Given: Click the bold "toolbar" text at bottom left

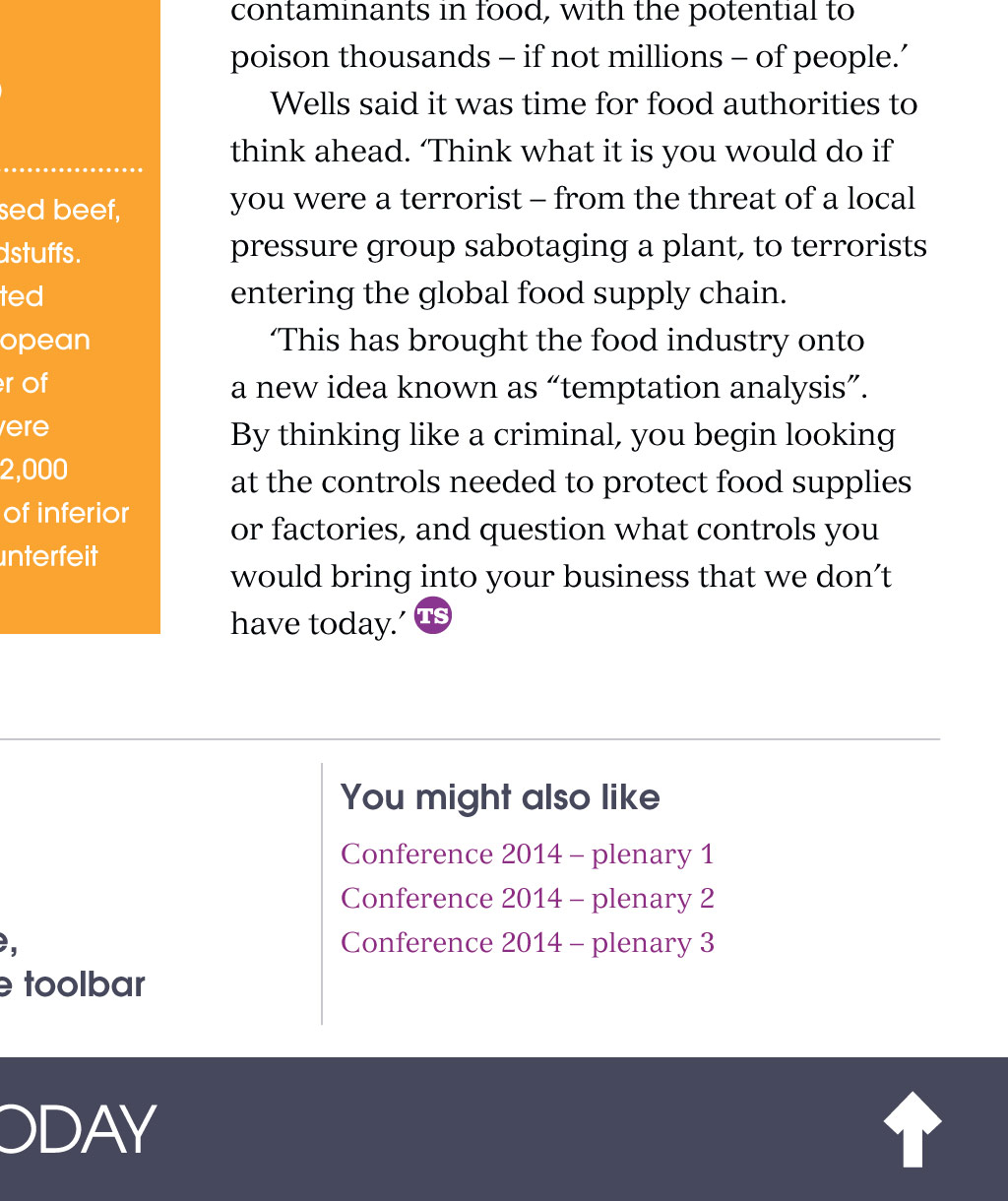Looking at the screenshot, I should coord(84,984).
